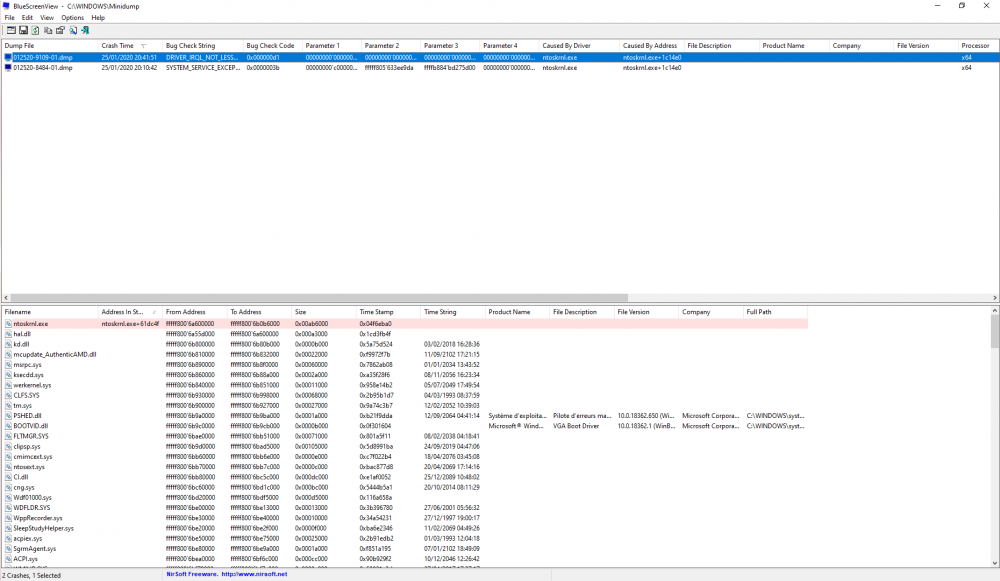Click the ntoskrnl.exe driver file icon
The width and height of the screenshot is (1000, 581).
click(8, 324)
